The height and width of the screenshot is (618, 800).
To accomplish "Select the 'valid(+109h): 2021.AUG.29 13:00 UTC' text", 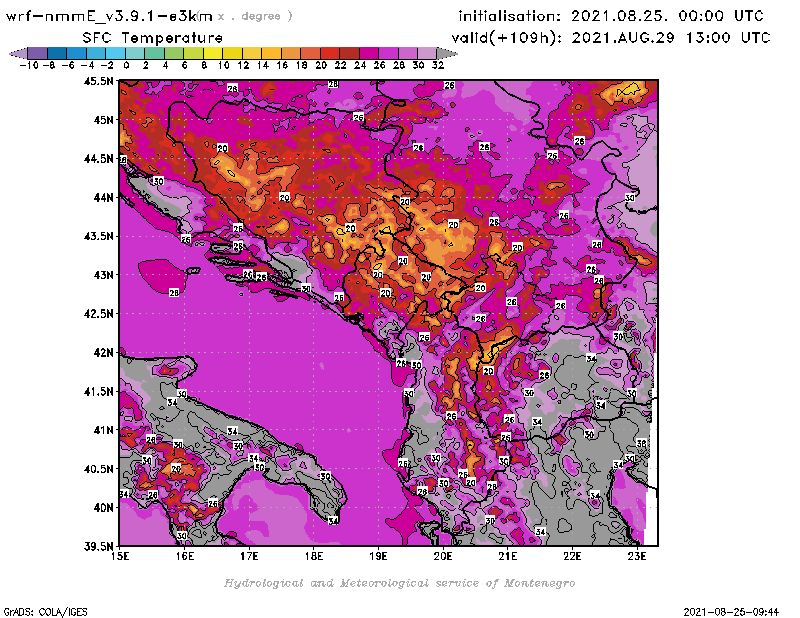I will 611,38.
